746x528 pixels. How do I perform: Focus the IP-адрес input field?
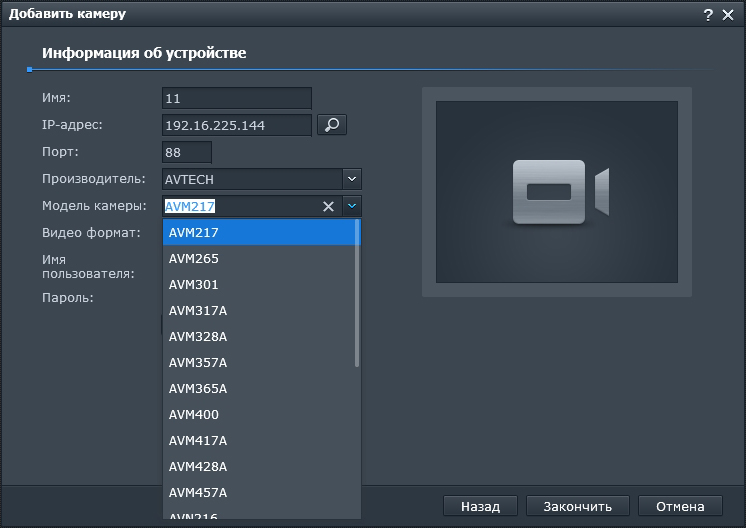[x=236, y=125]
